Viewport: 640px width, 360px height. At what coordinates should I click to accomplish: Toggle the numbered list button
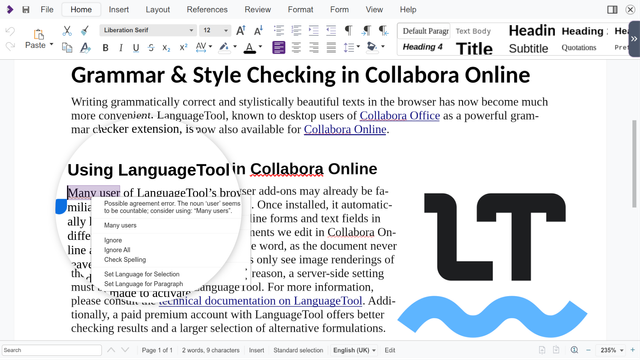click(296, 31)
